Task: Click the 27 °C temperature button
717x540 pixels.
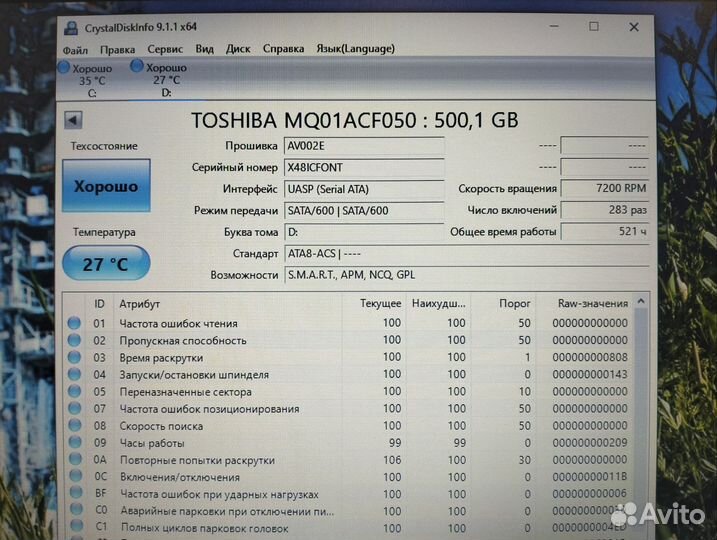Action: tap(106, 264)
